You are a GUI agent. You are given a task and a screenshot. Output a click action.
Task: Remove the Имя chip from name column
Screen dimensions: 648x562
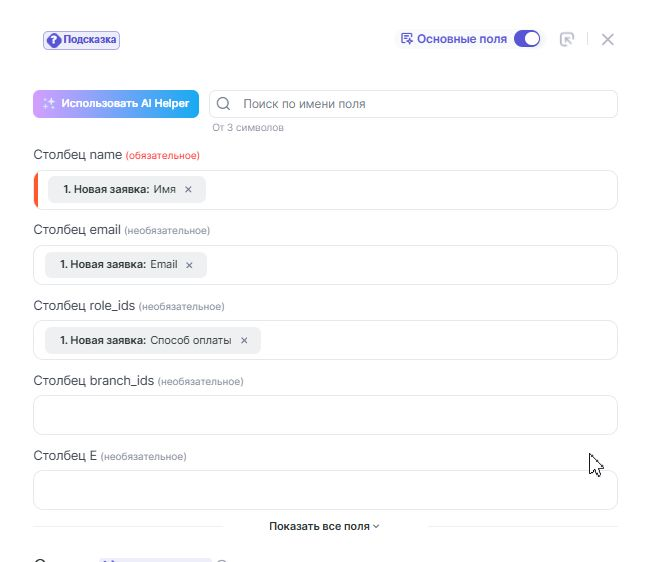tap(188, 190)
